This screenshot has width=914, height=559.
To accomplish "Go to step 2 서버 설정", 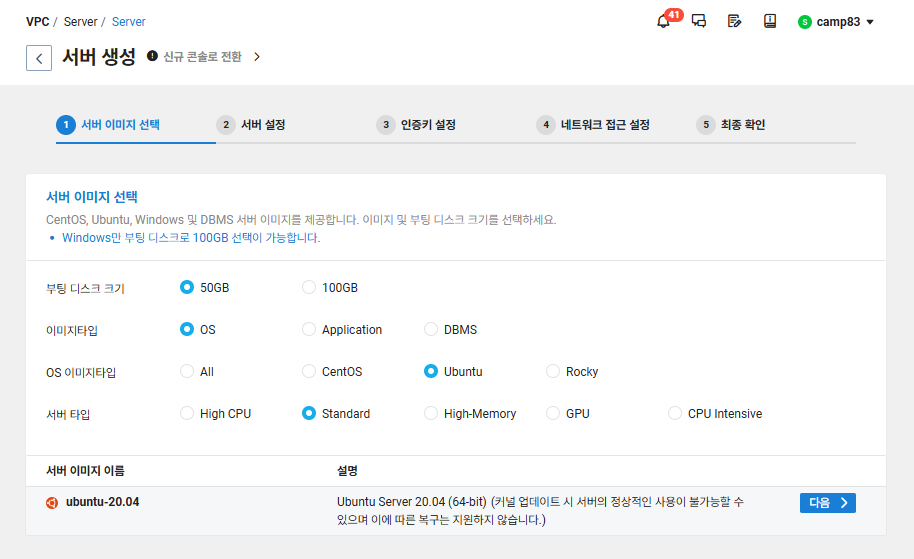I will (x=251, y=125).
